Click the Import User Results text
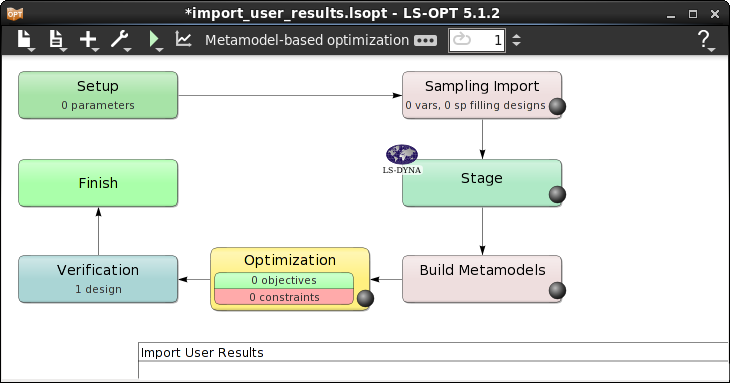 (x=202, y=353)
